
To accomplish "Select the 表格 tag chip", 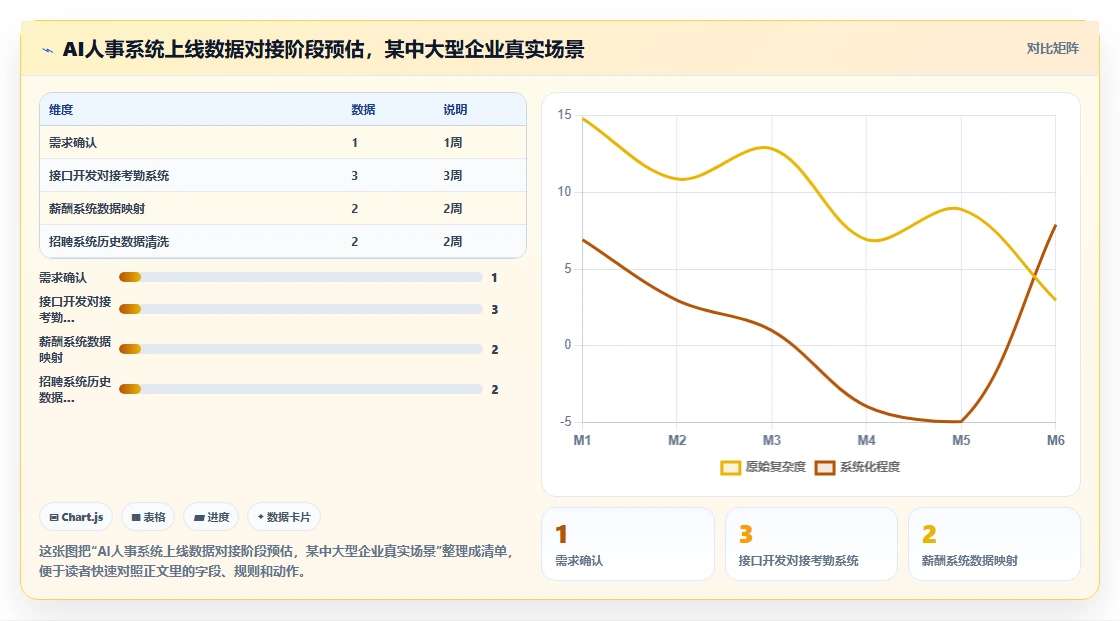I will pos(148,517).
